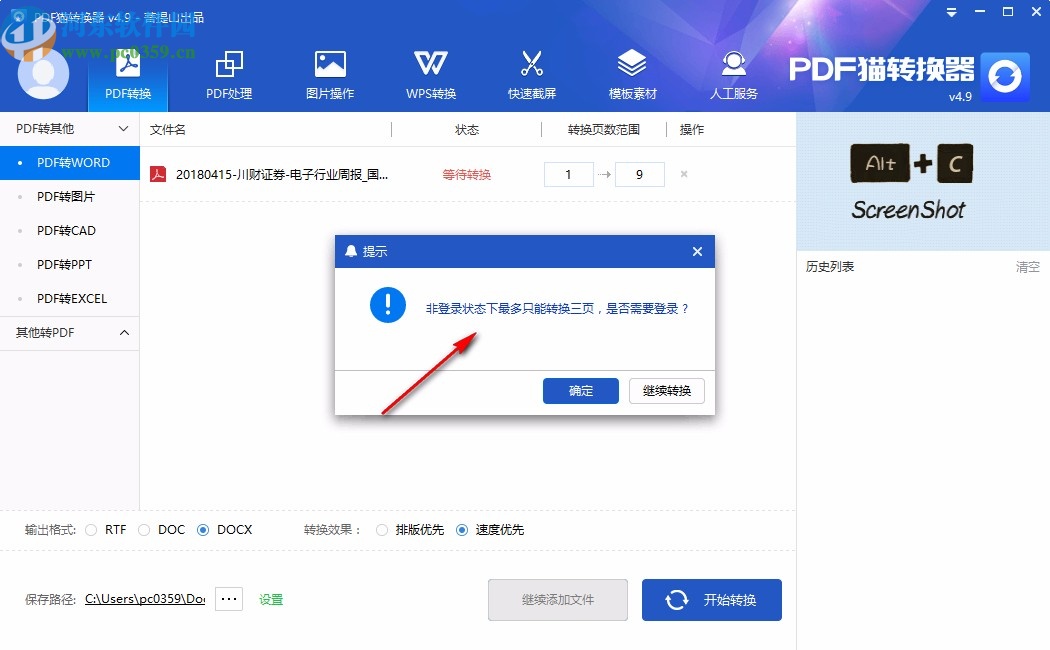Click the user avatar icon
Image resolution: width=1050 pixels, height=650 pixels.
[x=45, y=72]
